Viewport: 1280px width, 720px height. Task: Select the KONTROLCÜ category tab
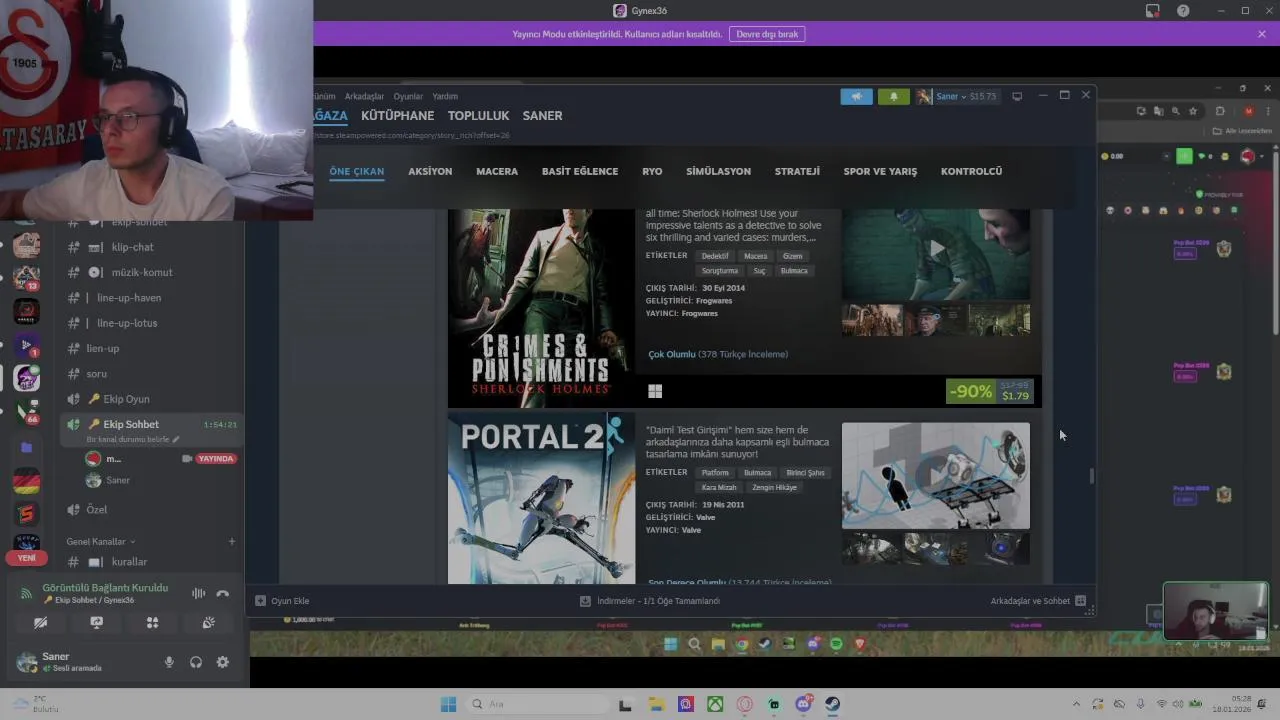point(971,171)
